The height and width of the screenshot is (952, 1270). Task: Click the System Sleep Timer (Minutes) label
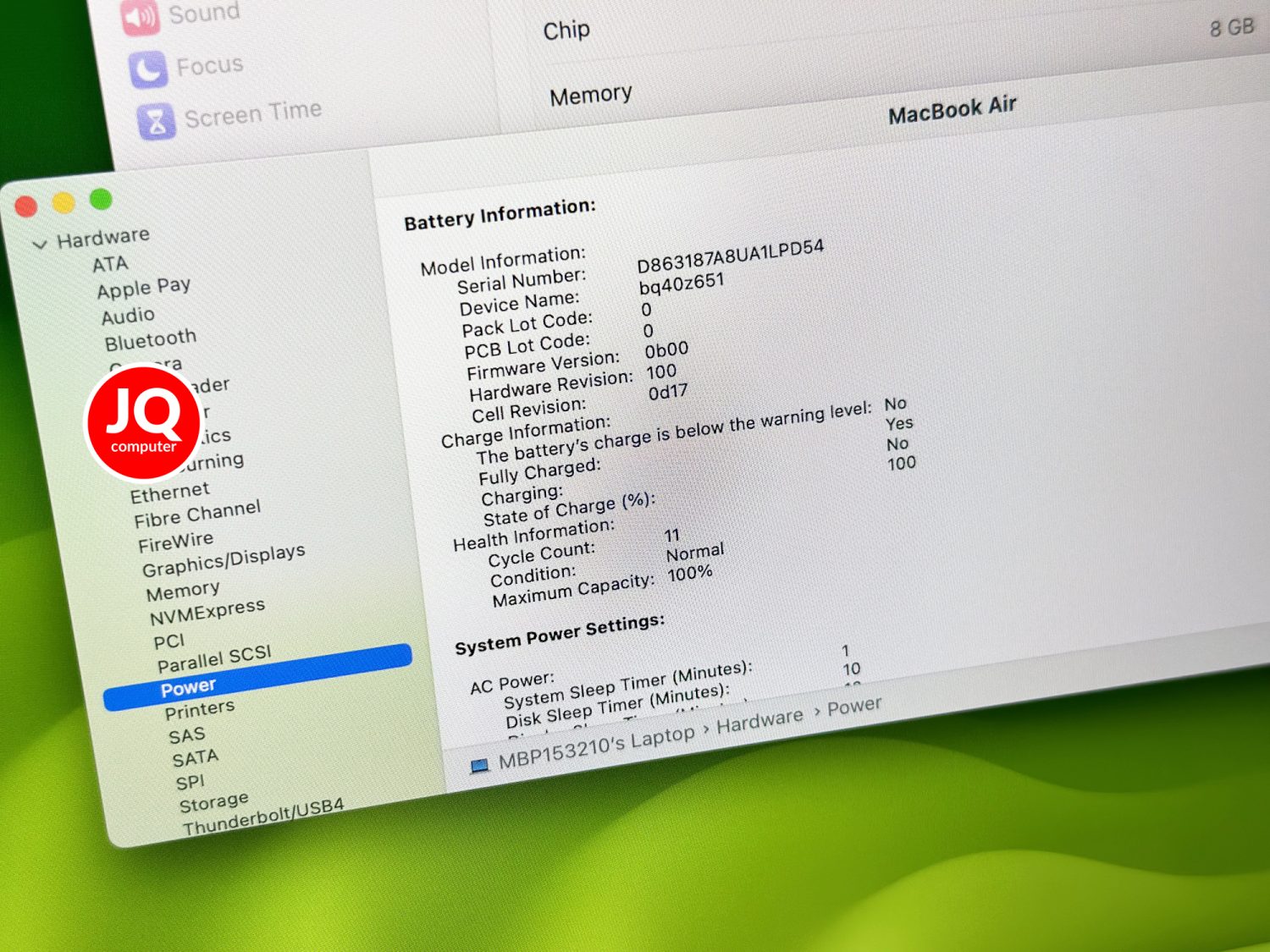(x=627, y=685)
